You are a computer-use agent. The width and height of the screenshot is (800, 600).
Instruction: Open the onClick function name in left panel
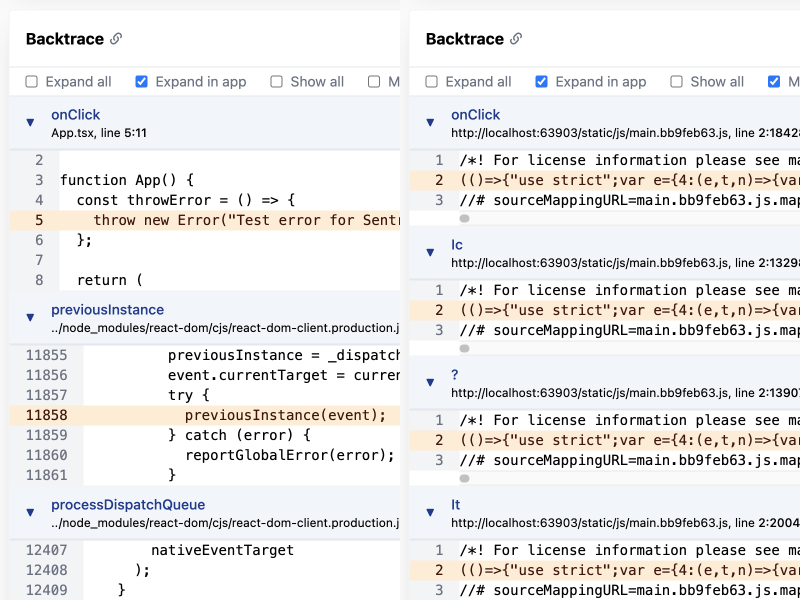(76, 115)
